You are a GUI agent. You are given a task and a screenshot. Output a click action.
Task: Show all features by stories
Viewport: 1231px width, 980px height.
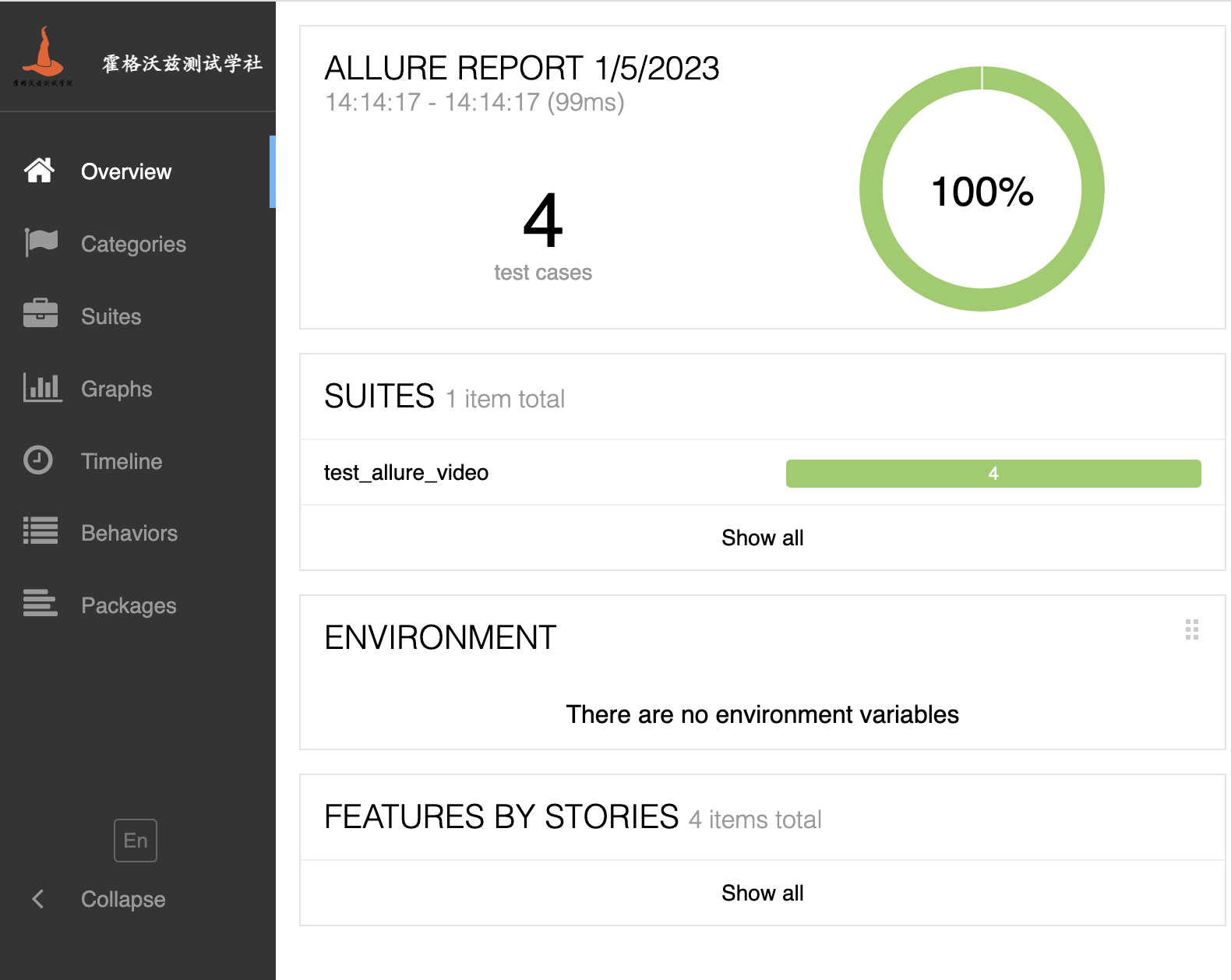pos(762,893)
